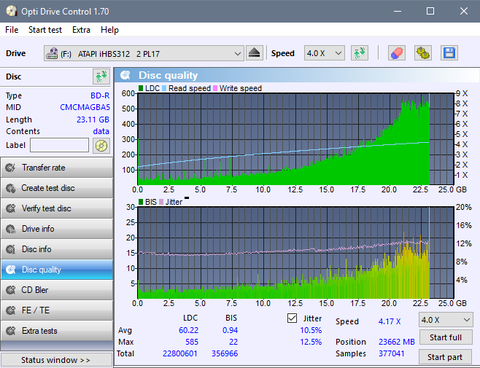Click the disc Label input field
The image size is (480, 368).
click(59, 145)
